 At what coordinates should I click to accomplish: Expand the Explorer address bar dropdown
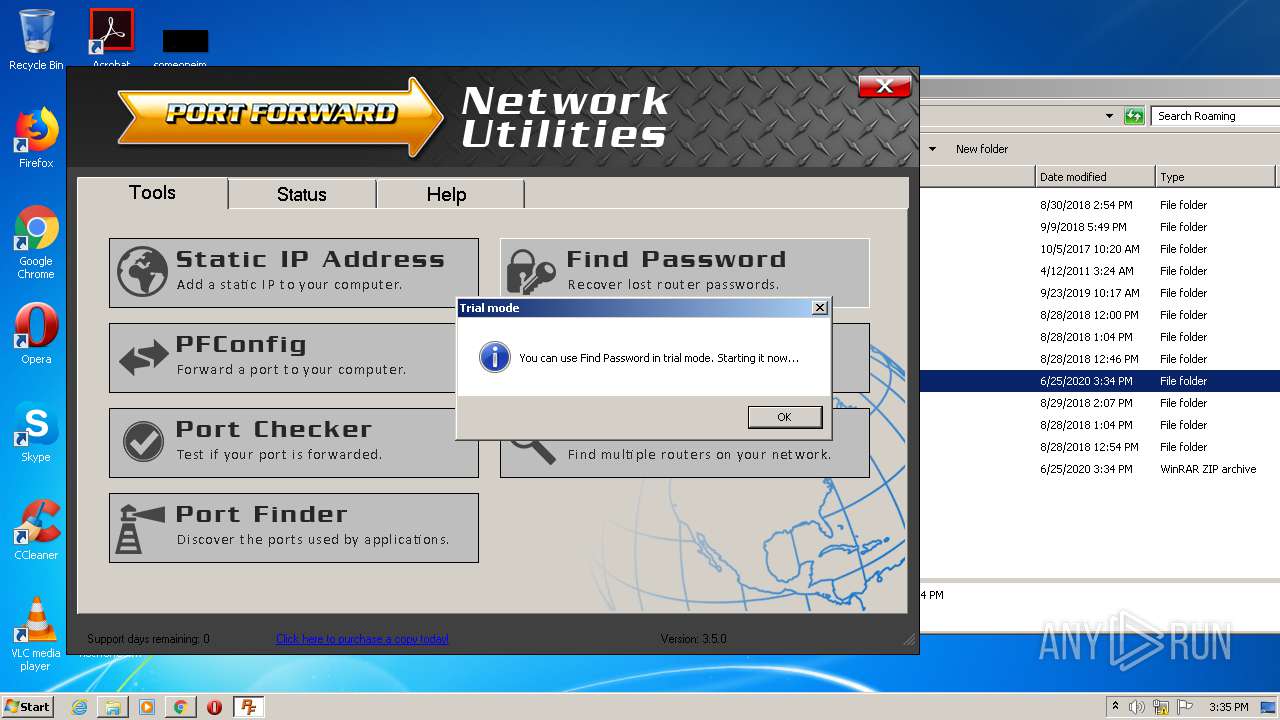pos(1109,116)
